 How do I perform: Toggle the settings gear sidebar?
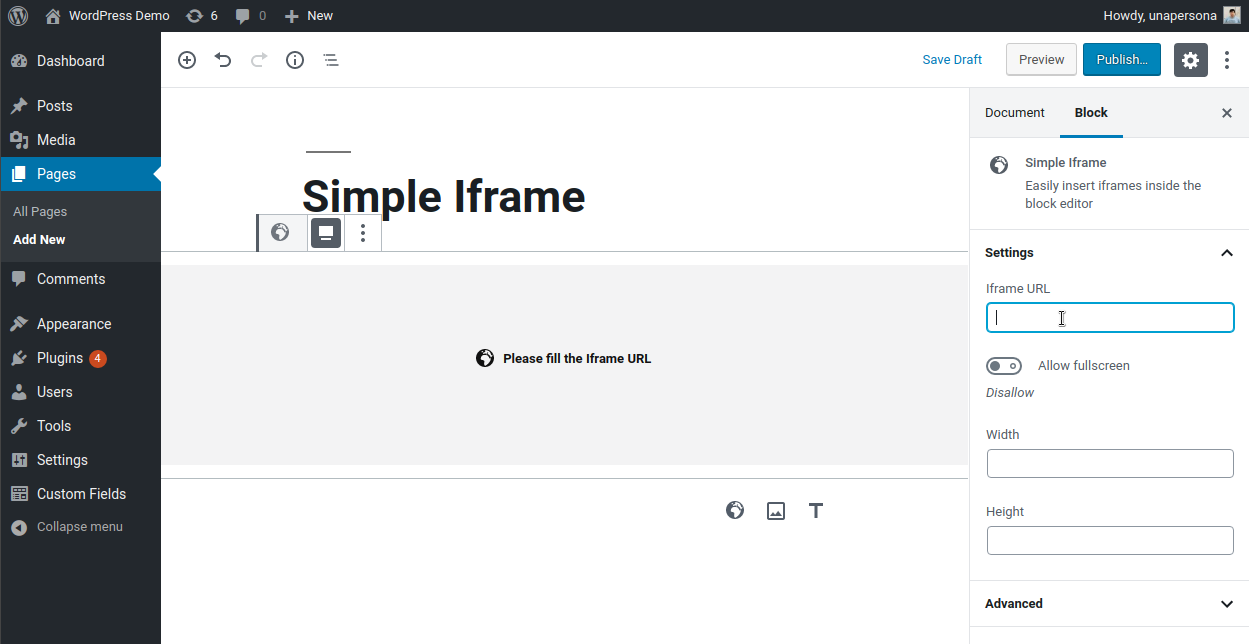click(1190, 60)
